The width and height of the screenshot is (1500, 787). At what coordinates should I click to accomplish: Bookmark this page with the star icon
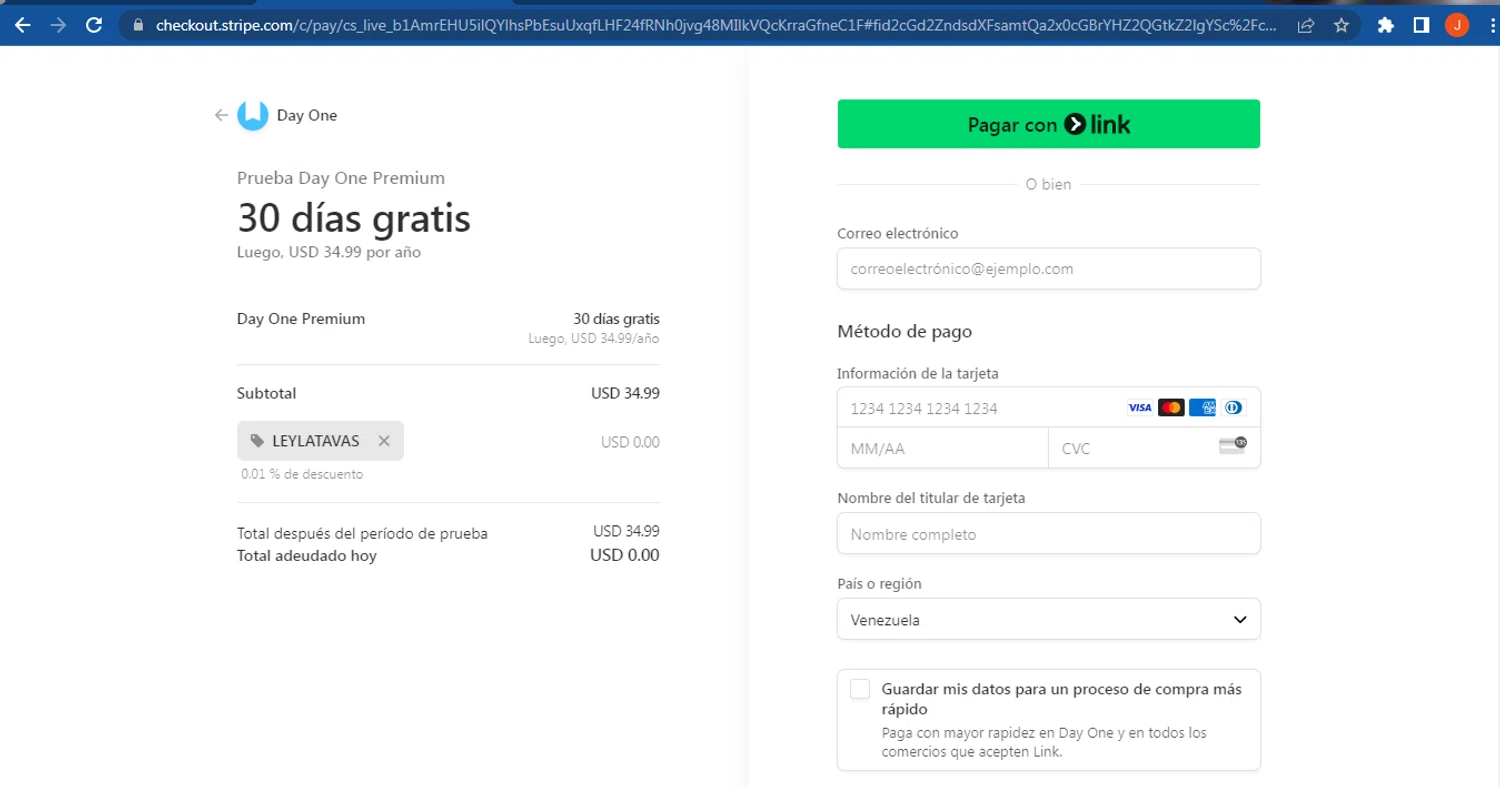click(x=1341, y=25)
